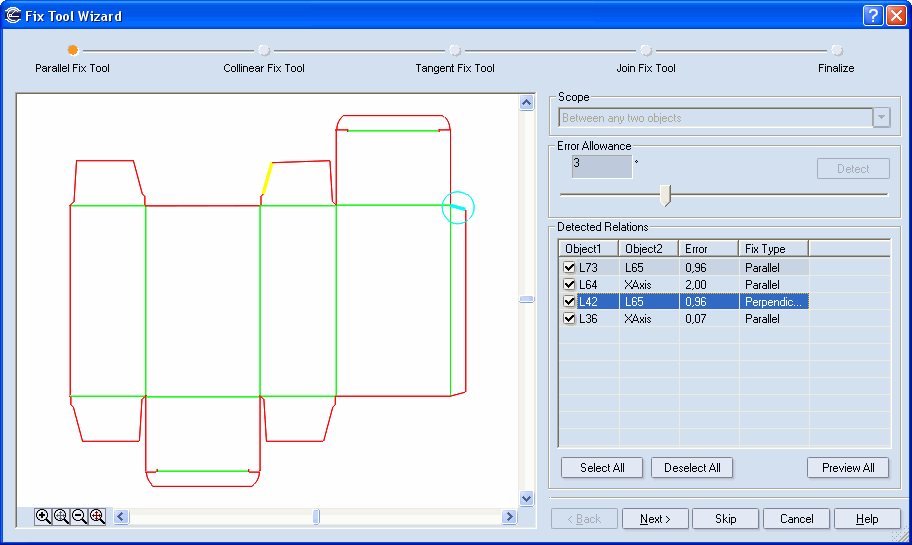Click the help question mark in title bar
The height and width of the screenshot is (545, 912).
(x=872, y=15)
